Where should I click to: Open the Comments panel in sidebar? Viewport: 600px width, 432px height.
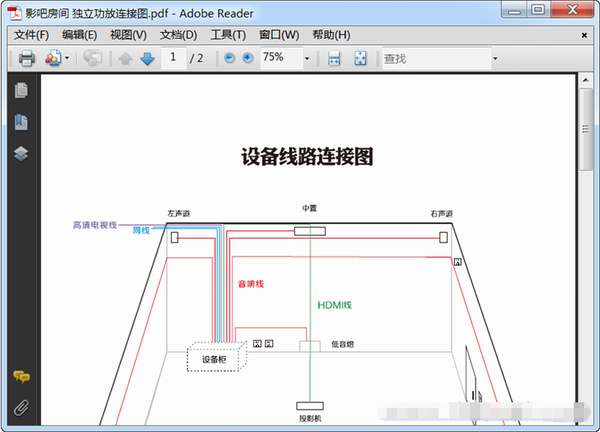[x=20, y=377]
